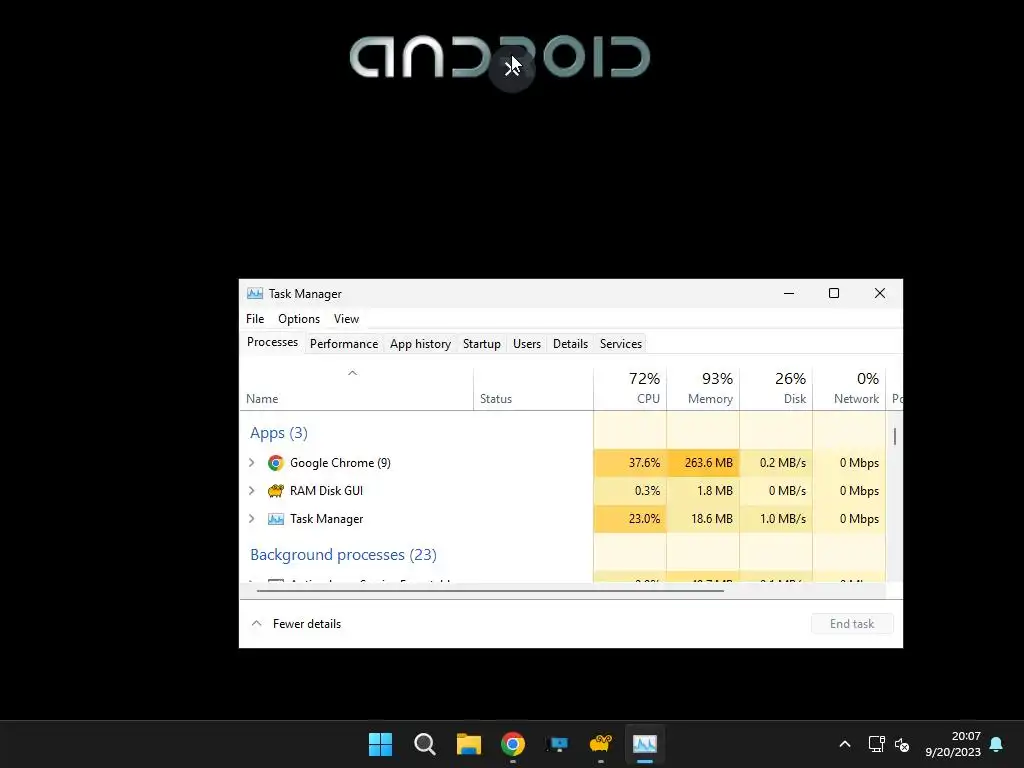
Task: Sort by the Memory column header
Action: point(703,388)
